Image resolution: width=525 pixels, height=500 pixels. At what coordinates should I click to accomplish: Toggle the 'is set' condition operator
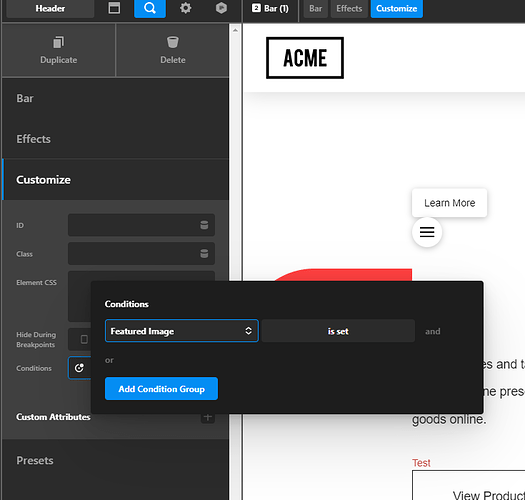click(338, 331)
